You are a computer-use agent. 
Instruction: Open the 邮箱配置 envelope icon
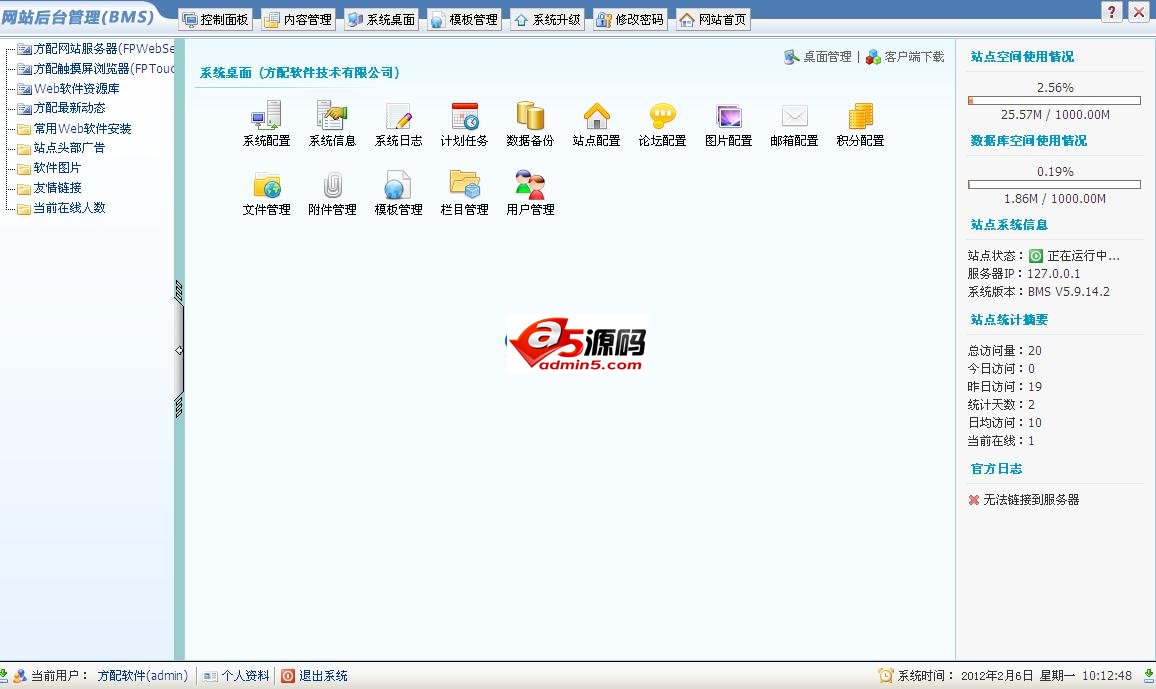pos(794,123)
